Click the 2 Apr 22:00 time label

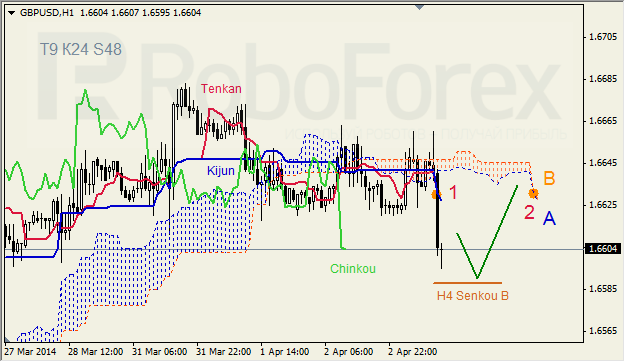pos(413,352)
